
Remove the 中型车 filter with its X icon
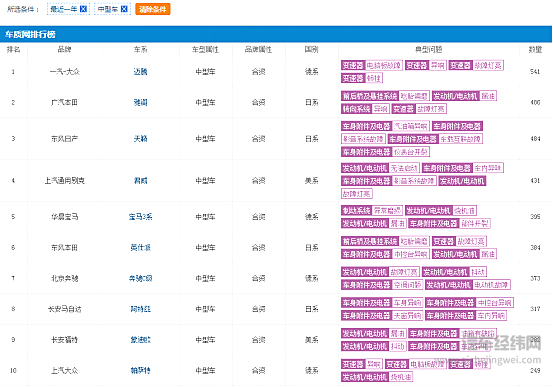coord(124,9)
